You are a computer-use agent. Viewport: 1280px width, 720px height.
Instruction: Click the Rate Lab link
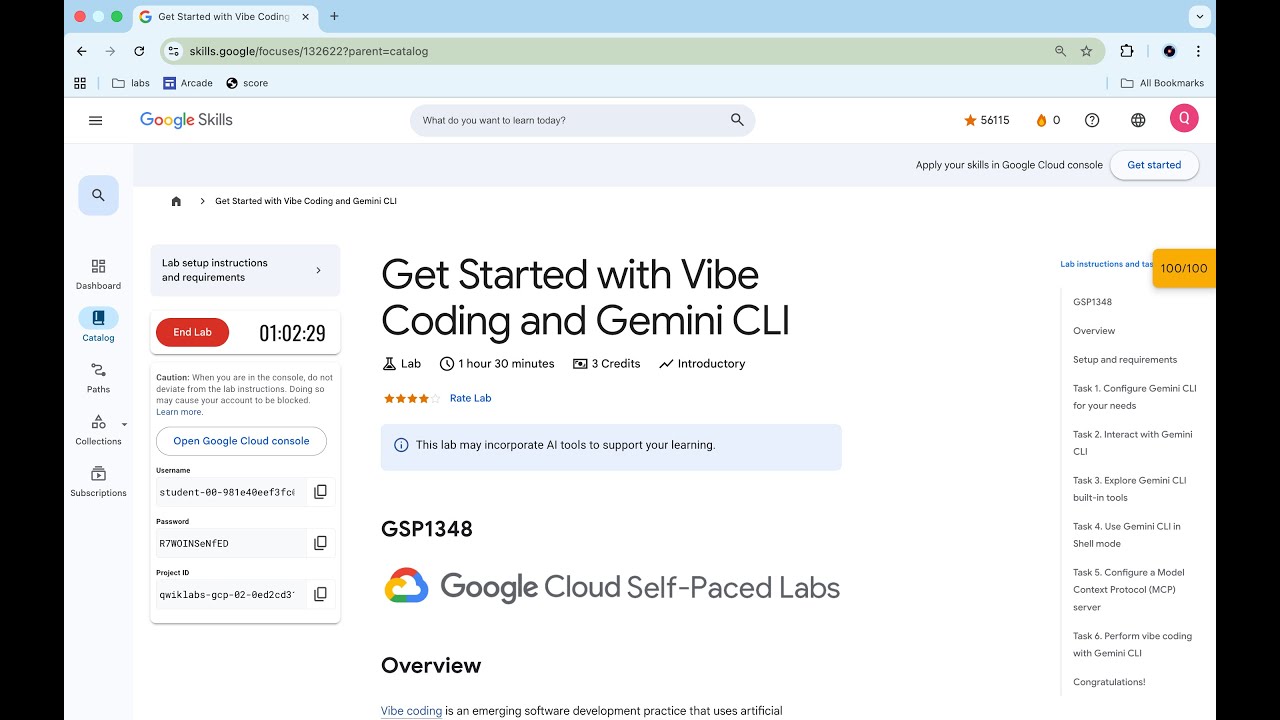pyautogui.click(x=470, y=398)
